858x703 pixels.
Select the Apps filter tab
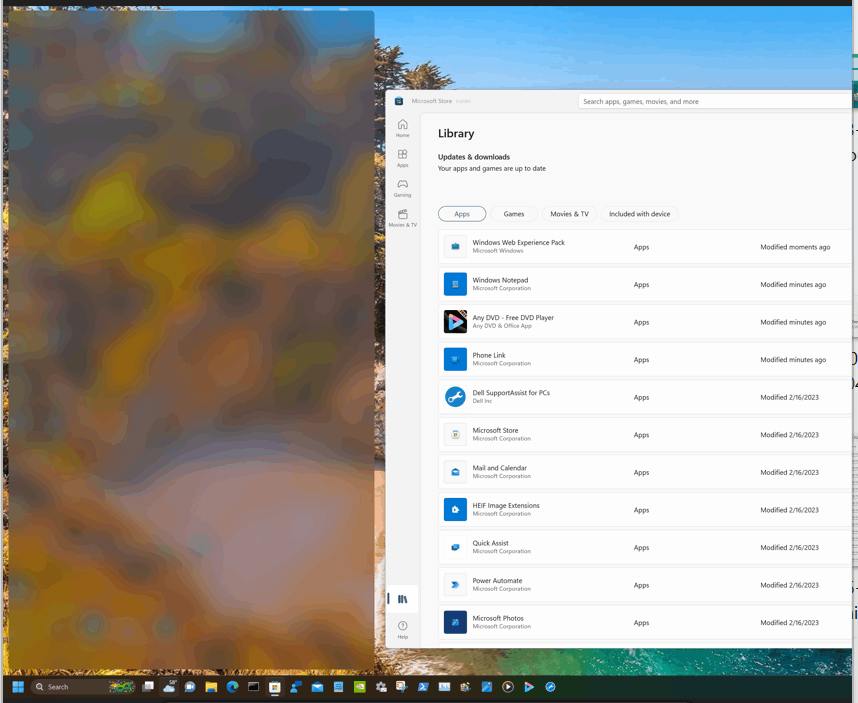point(462,214)
